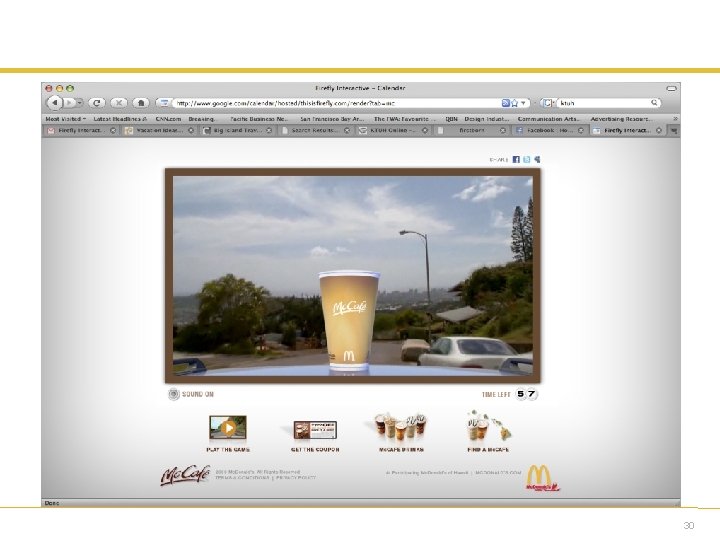Click into the search field containing 'ktuh'
The width and height of the screenshot is (720, 540).
pyautogui.click(x=603, y=103)
